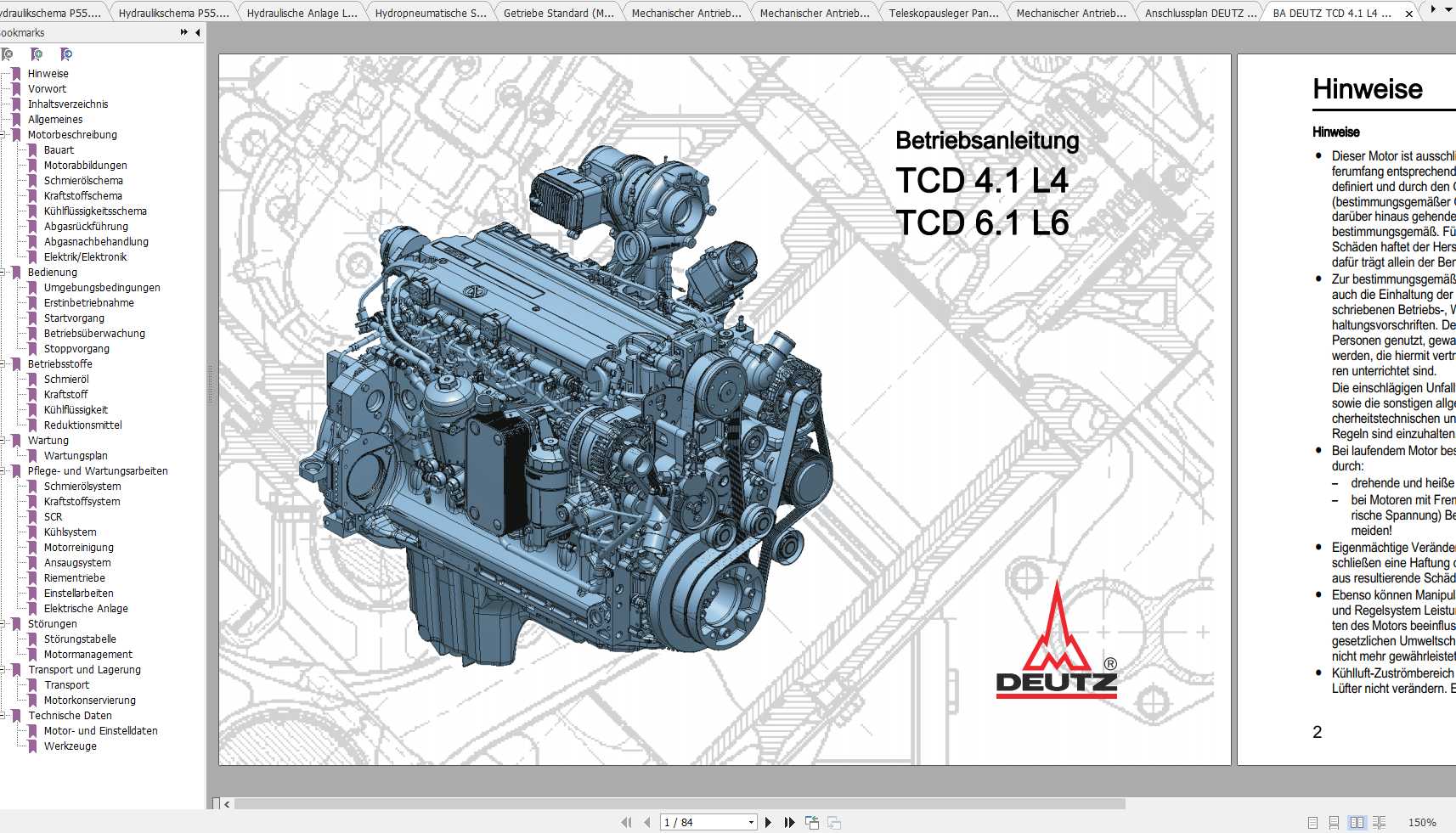
Task: Click the previous view icon
Action: tap(812, 822)
